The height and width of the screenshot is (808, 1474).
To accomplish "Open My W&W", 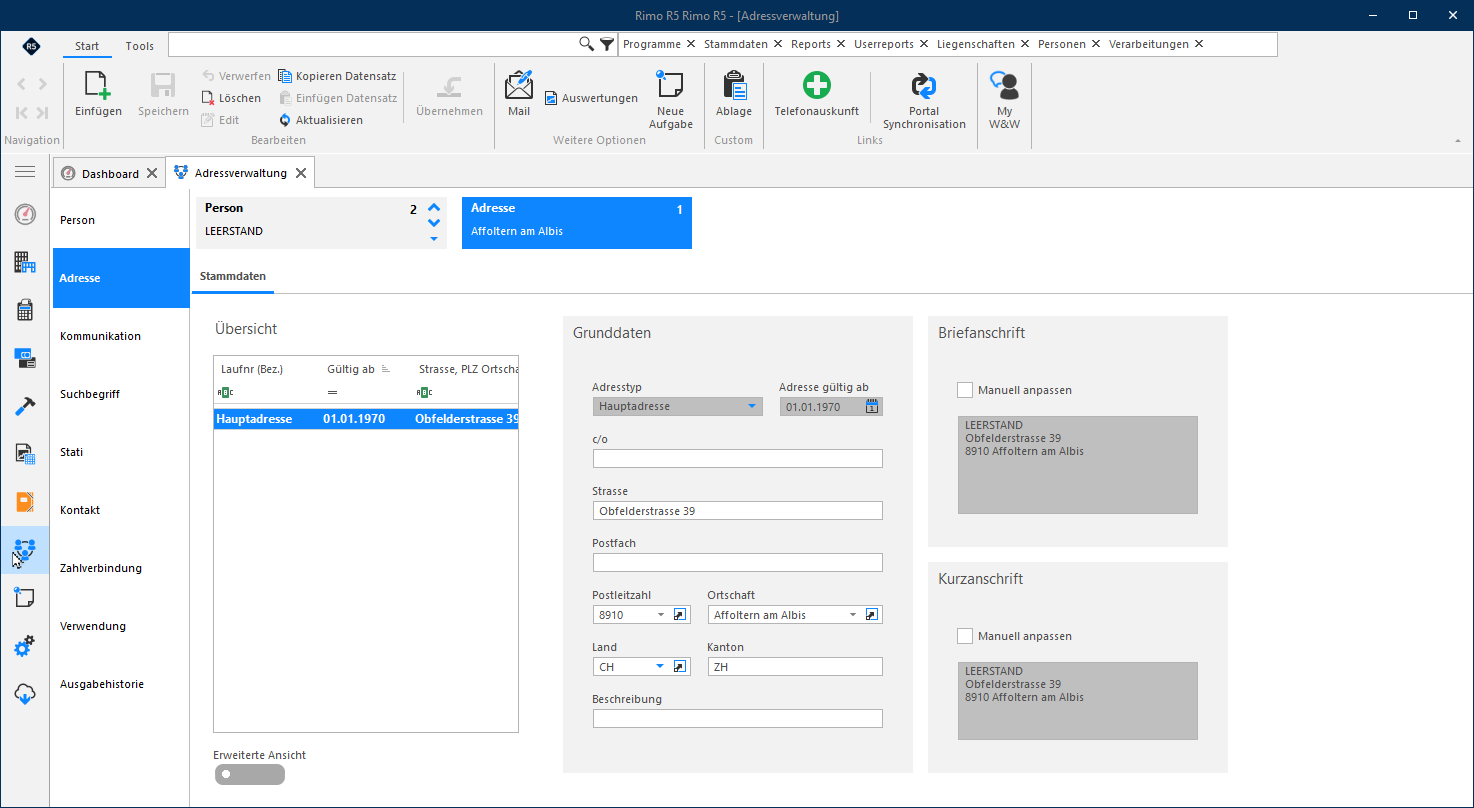I will pos(1004,100).
